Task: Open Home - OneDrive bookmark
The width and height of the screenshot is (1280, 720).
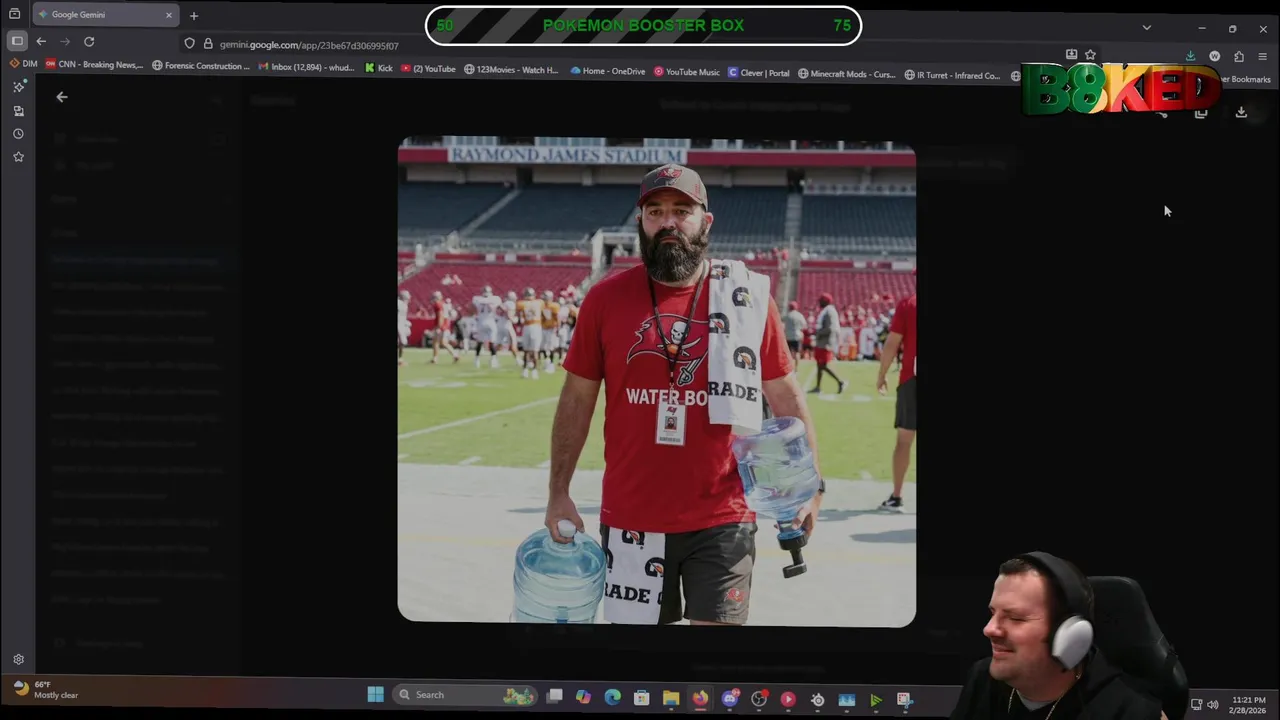Action: pos(608,71)
